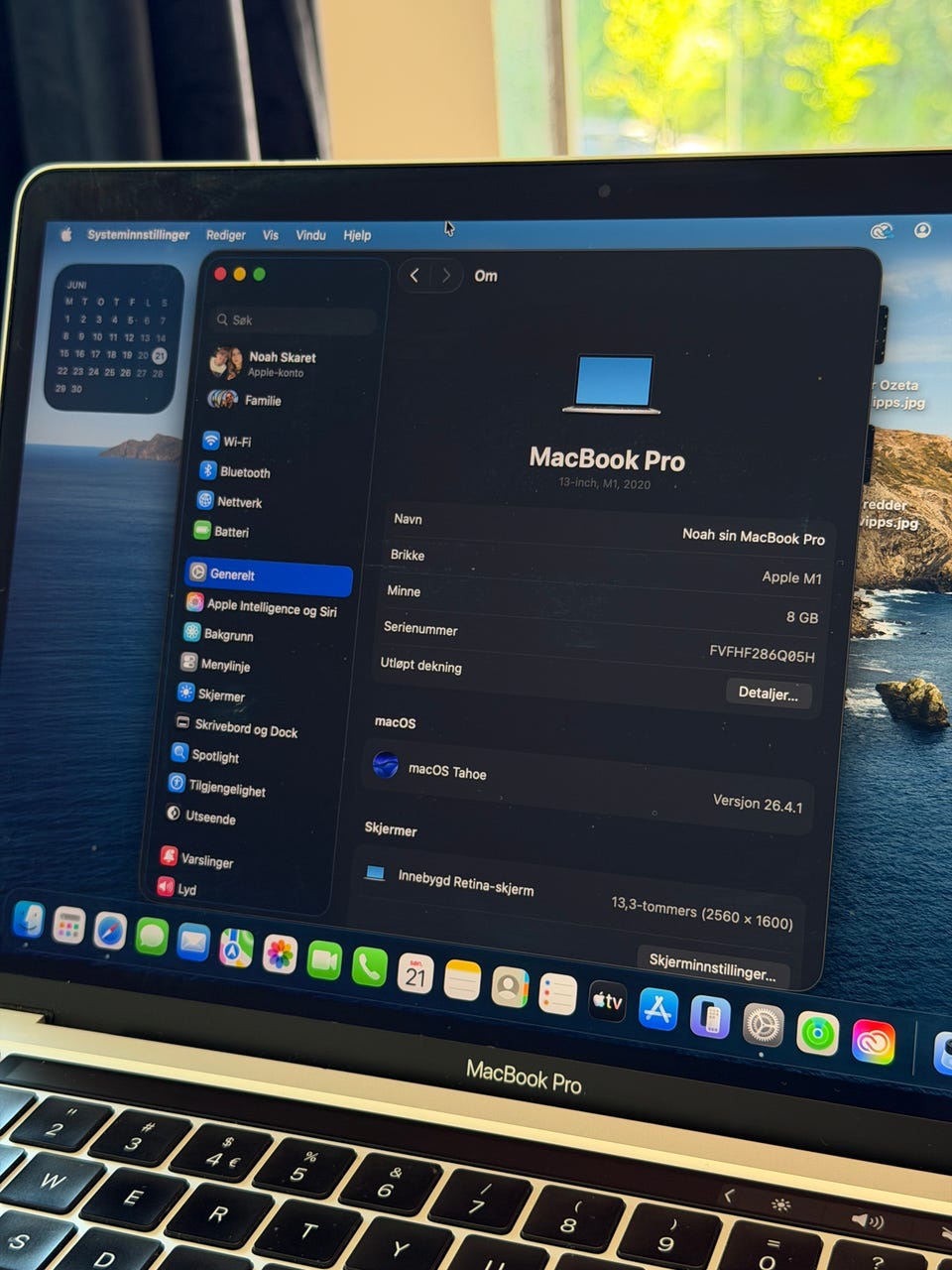Open the Hjelp menu
The width and height of the screenshot is (952, 1270).
[357, 235]
